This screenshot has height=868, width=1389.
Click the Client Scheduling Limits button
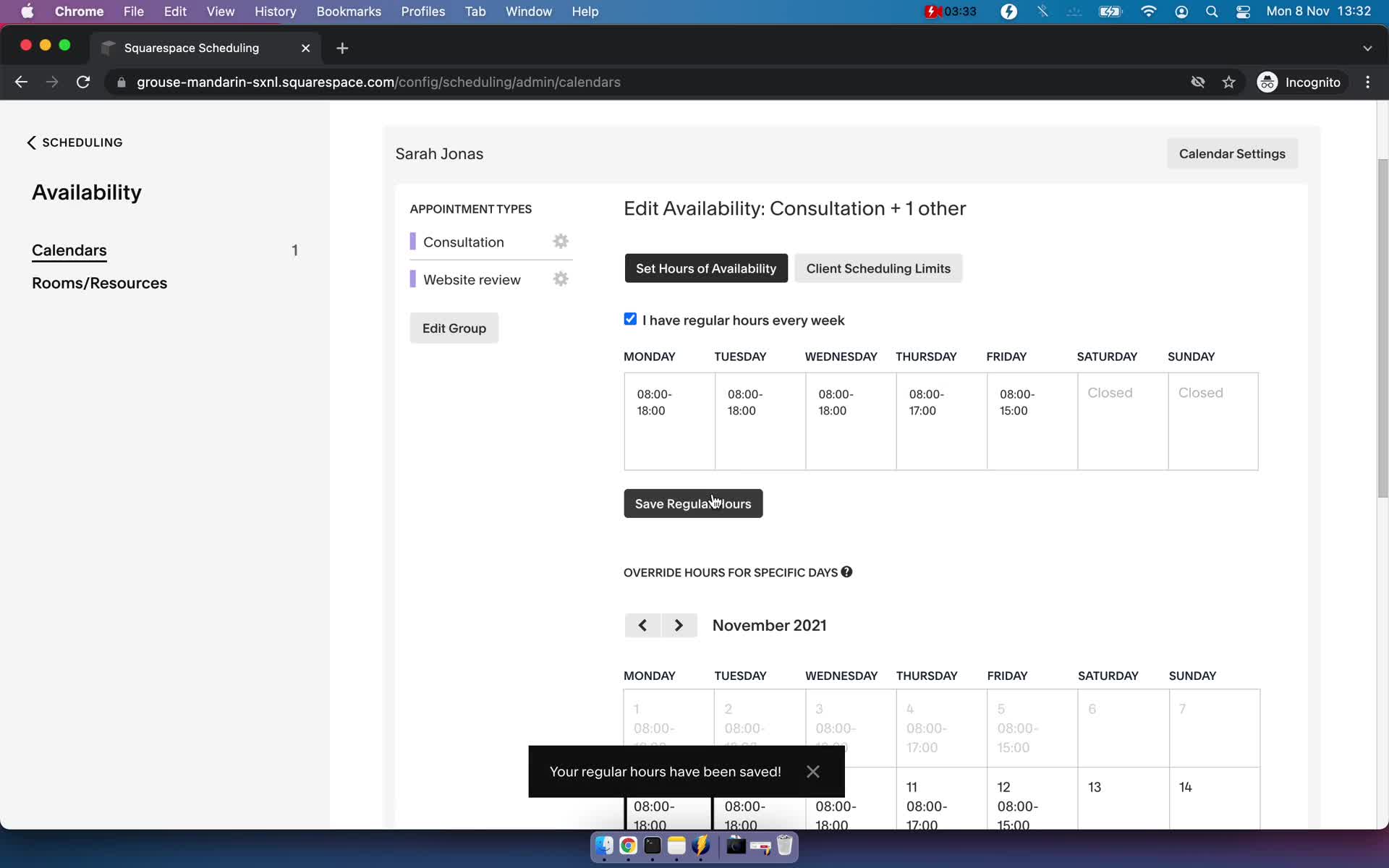878,267
